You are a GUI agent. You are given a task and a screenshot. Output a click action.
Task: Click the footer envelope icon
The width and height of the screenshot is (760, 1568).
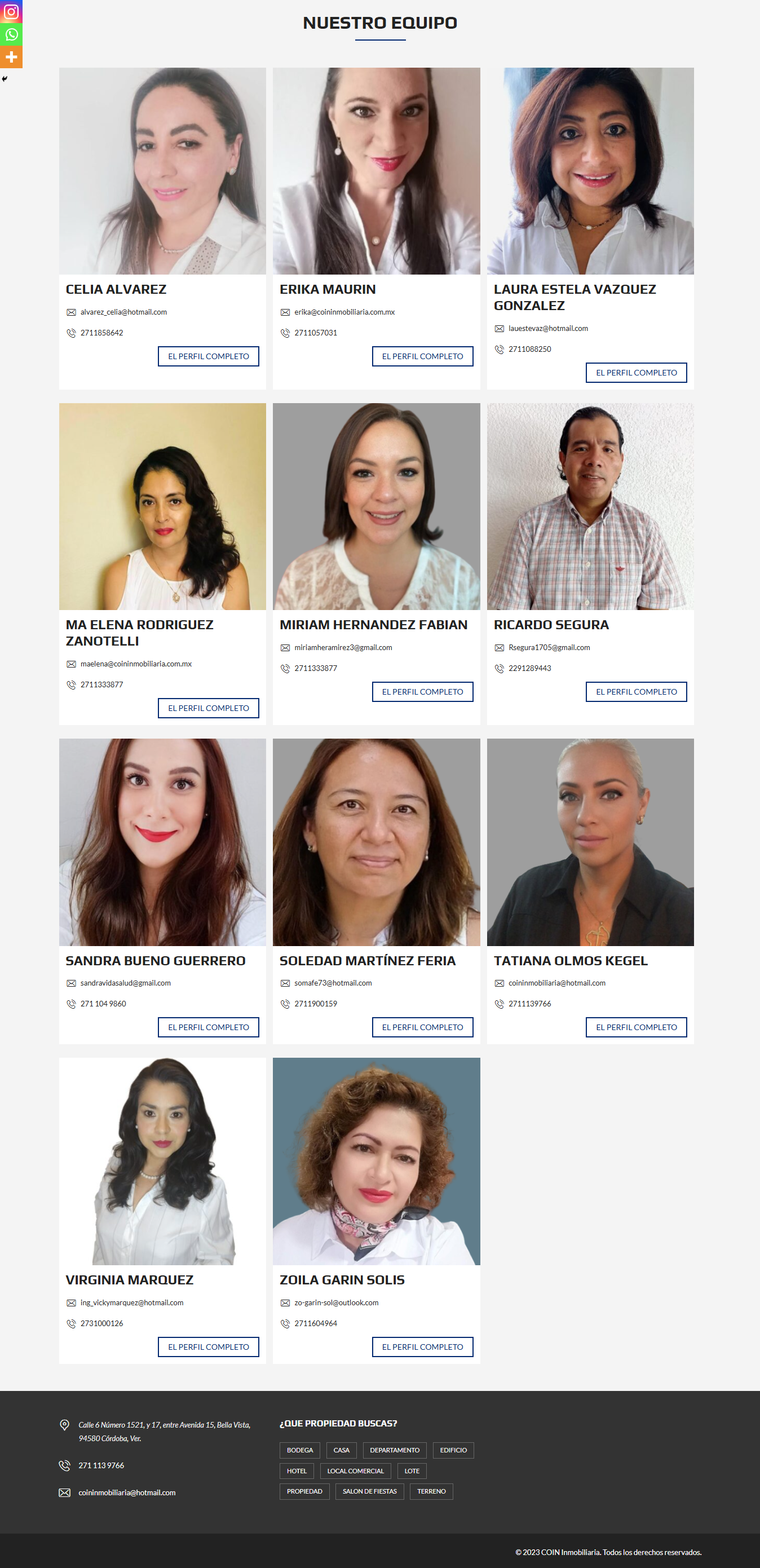(64, 1492)
